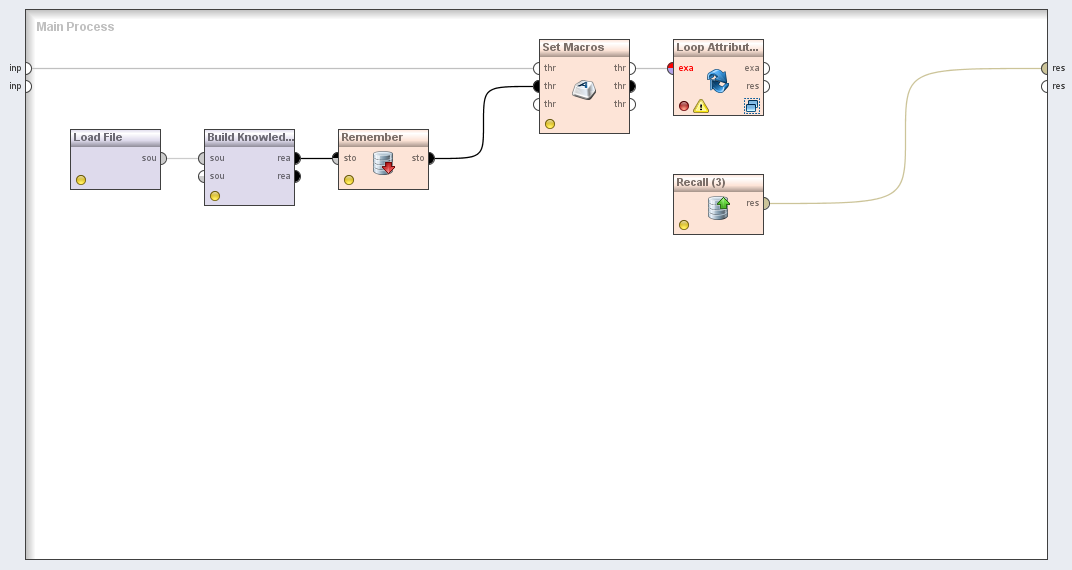Click the warning triangle on Loop Attributes
The image size is (1072, 570).
coord(701,106)
